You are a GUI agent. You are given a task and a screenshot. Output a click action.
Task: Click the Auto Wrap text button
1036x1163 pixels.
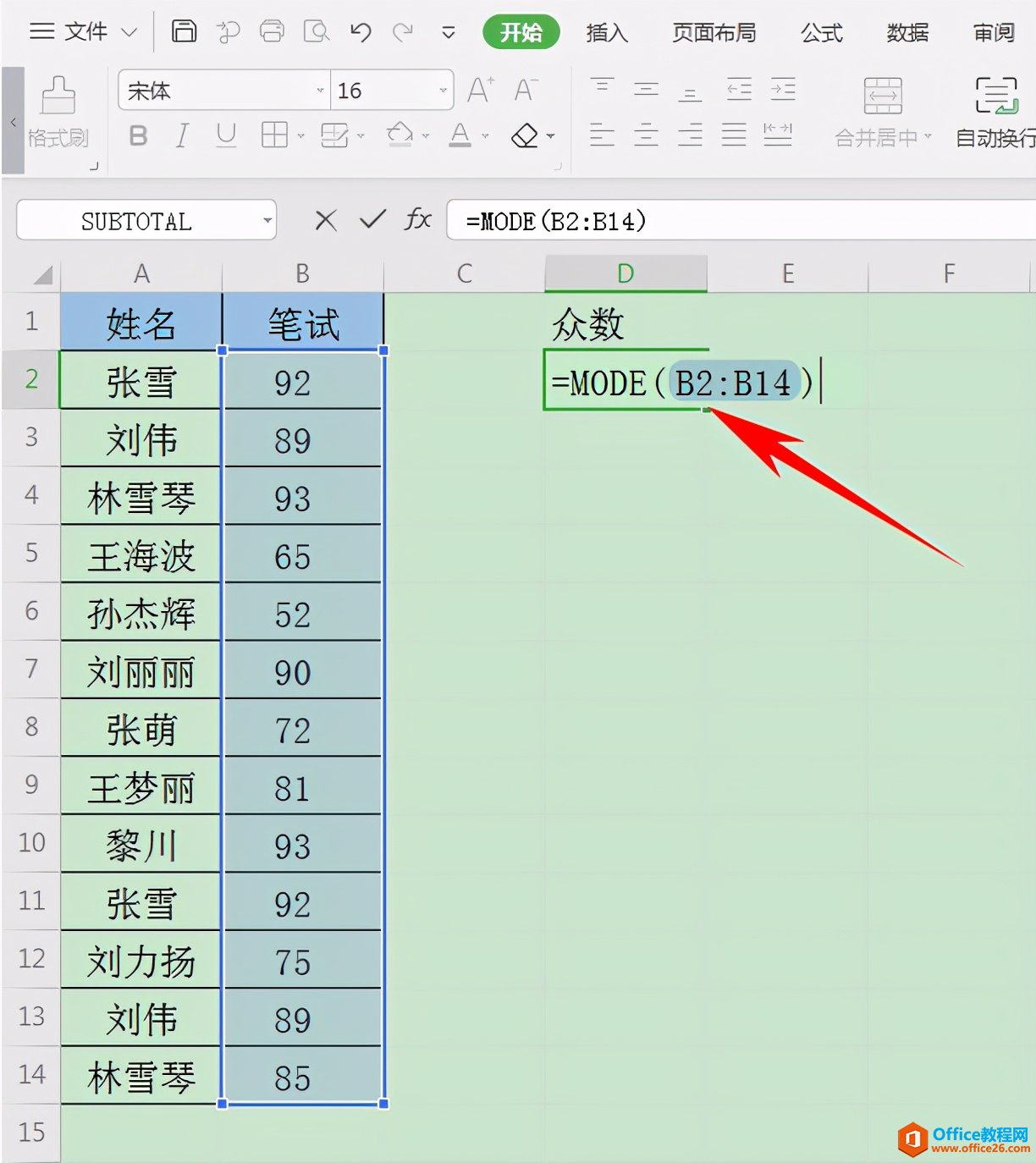click(x=996, y=112)
